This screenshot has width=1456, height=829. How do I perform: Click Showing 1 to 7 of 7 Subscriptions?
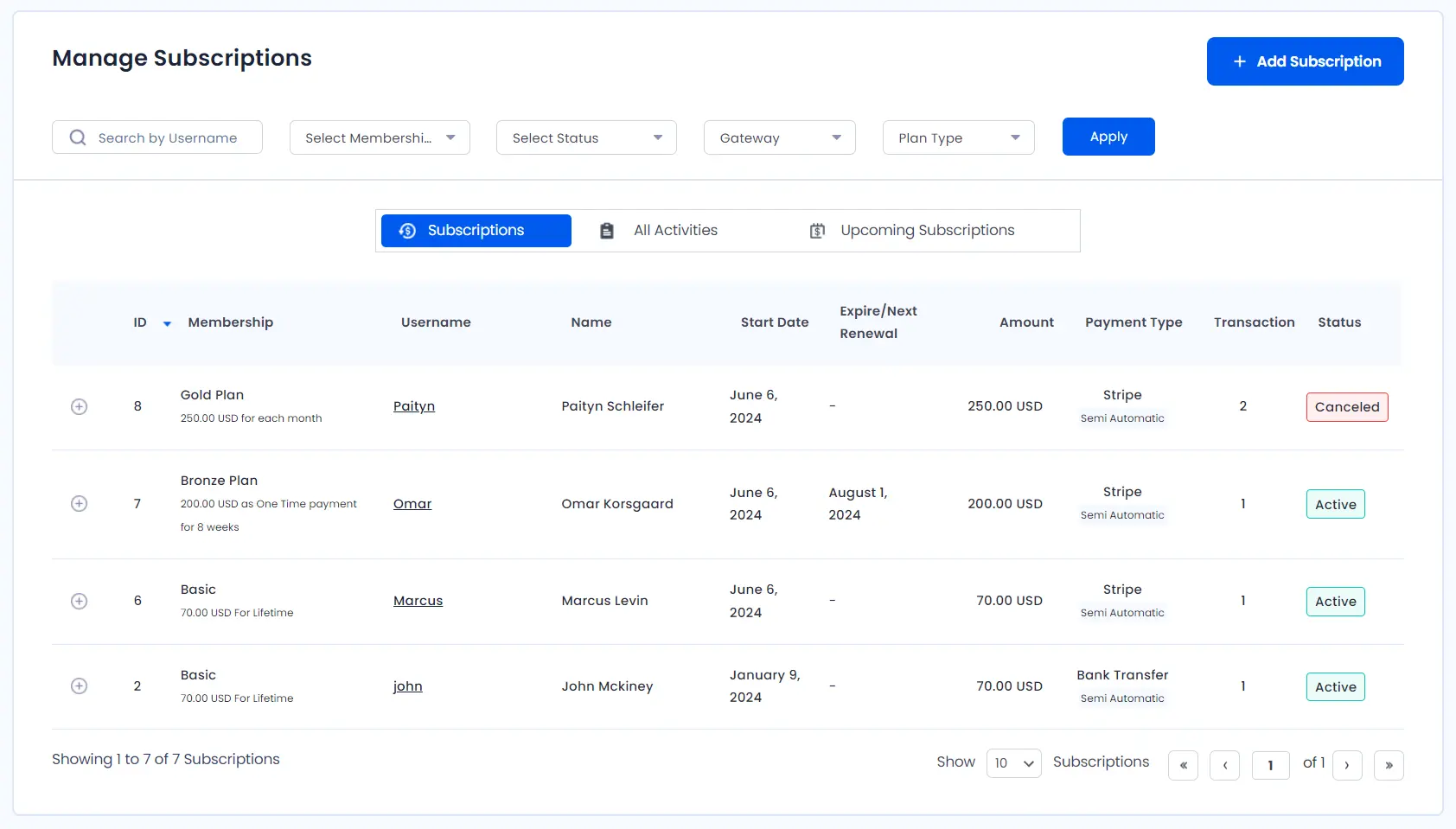point(166,759)
